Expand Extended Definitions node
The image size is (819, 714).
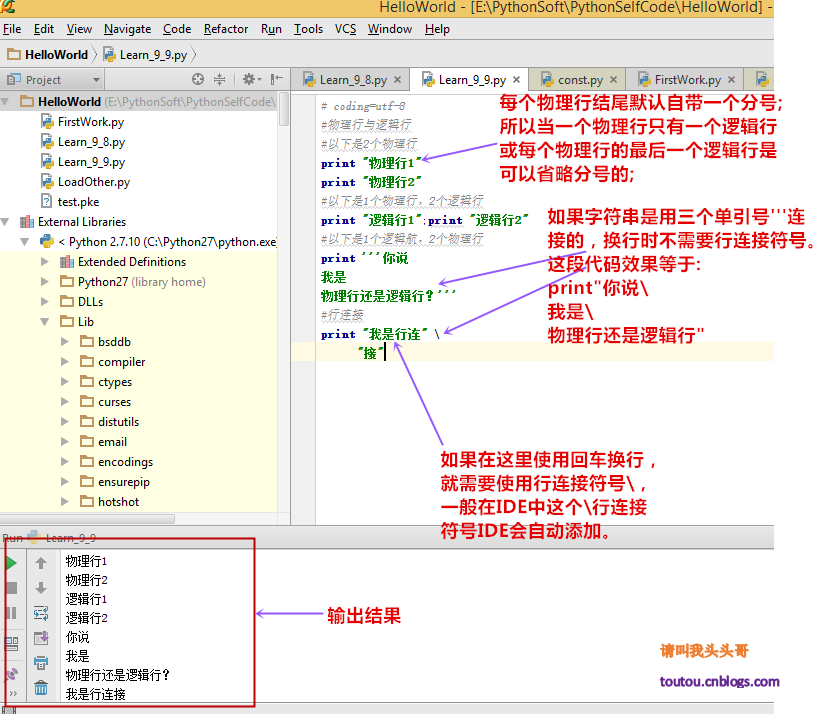(45, 262)
